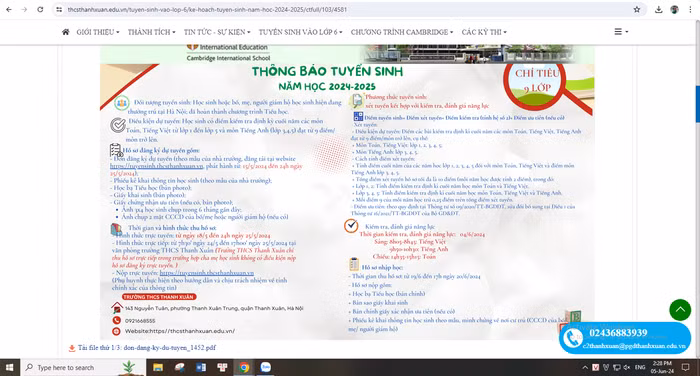Open the Windows Start menu
The height and width of the screenshot is (376, 700).
point(9,367)
